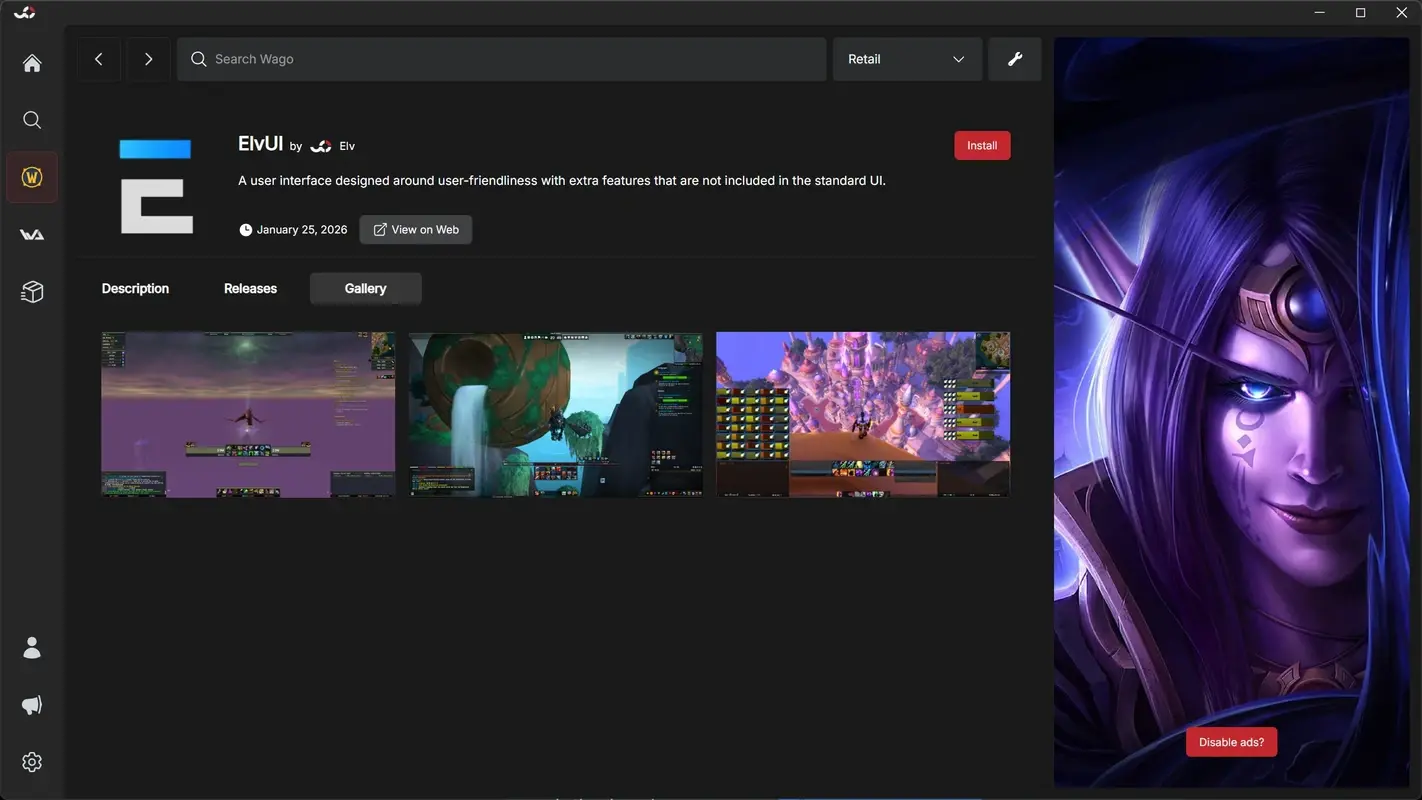Go to the Home page

(31, 62)
